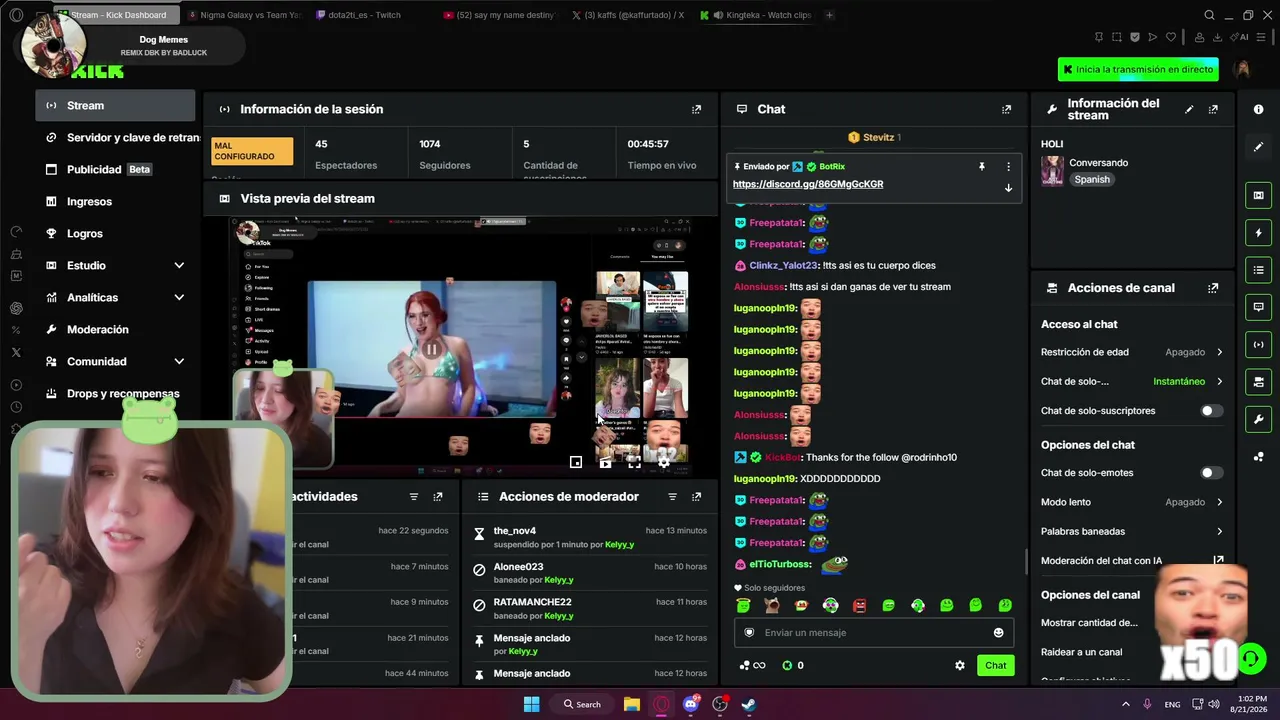Pop out the Información de la sesión panel

tap(697, 109)
